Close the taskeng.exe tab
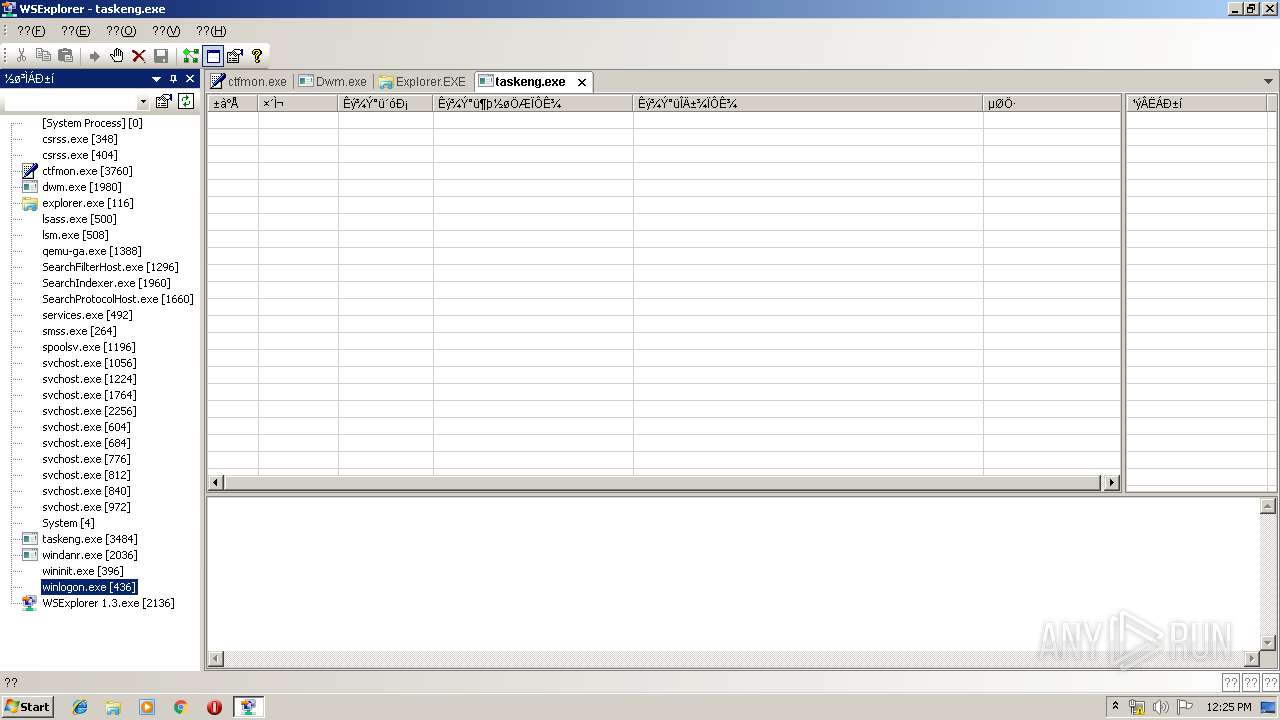The image size is (1280, 720). click(582, 82)
